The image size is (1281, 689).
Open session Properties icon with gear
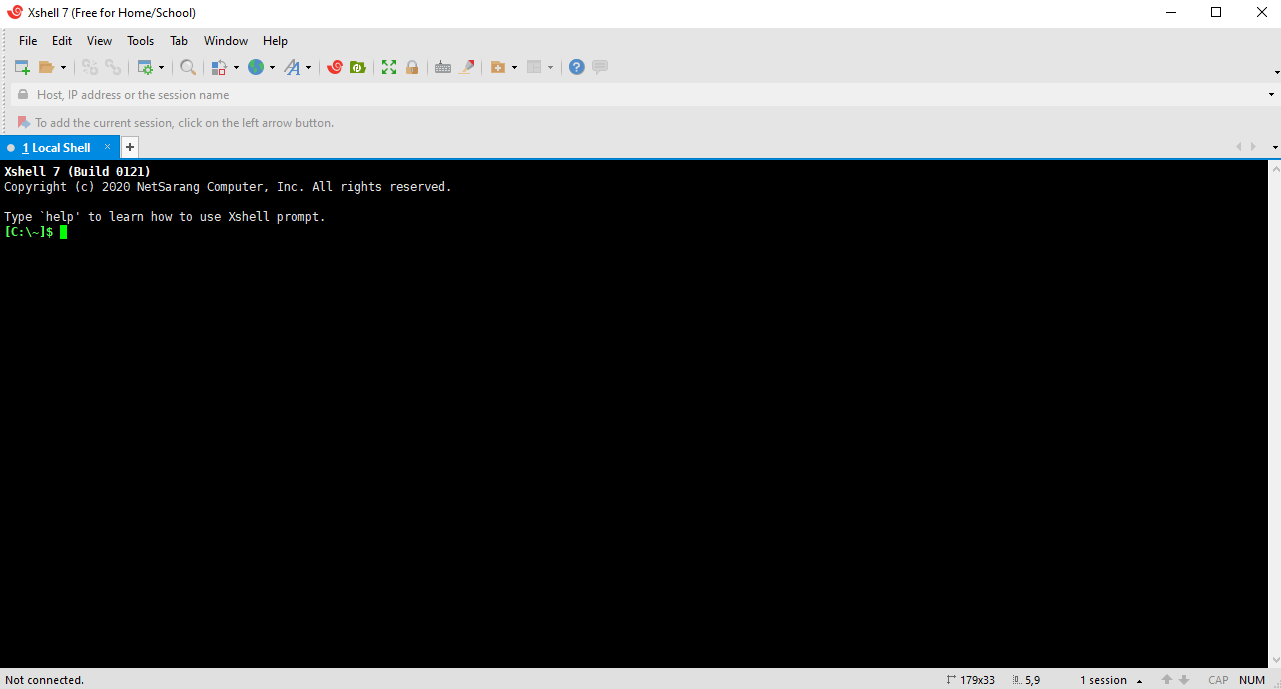coord(145,67)
